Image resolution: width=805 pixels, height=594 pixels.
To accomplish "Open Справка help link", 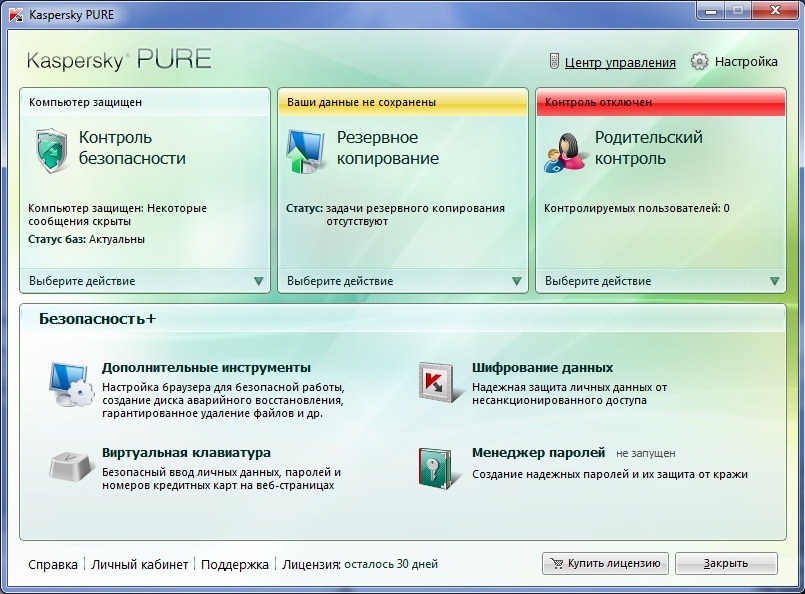I will coord(53,564).
